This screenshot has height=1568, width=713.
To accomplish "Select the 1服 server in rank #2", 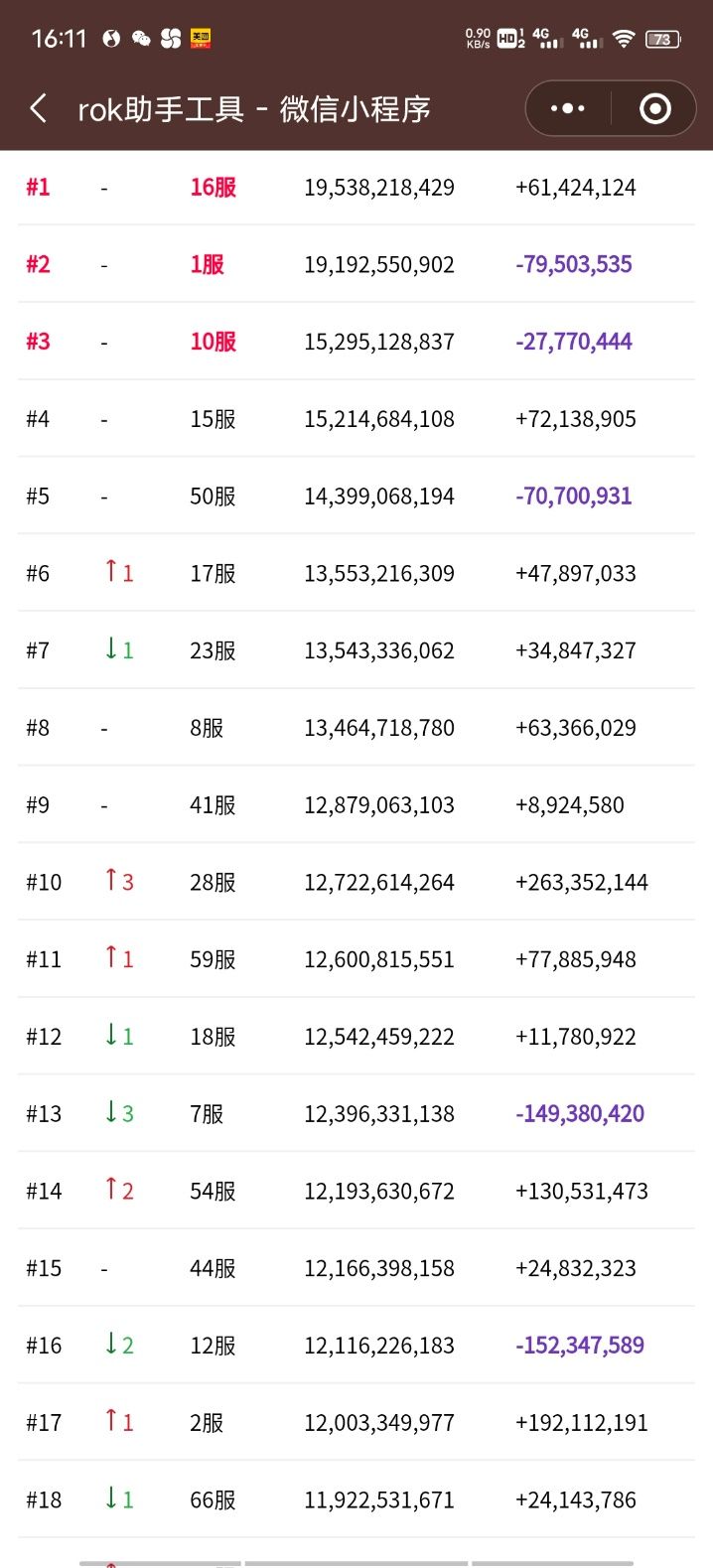I will click(207, 265).
